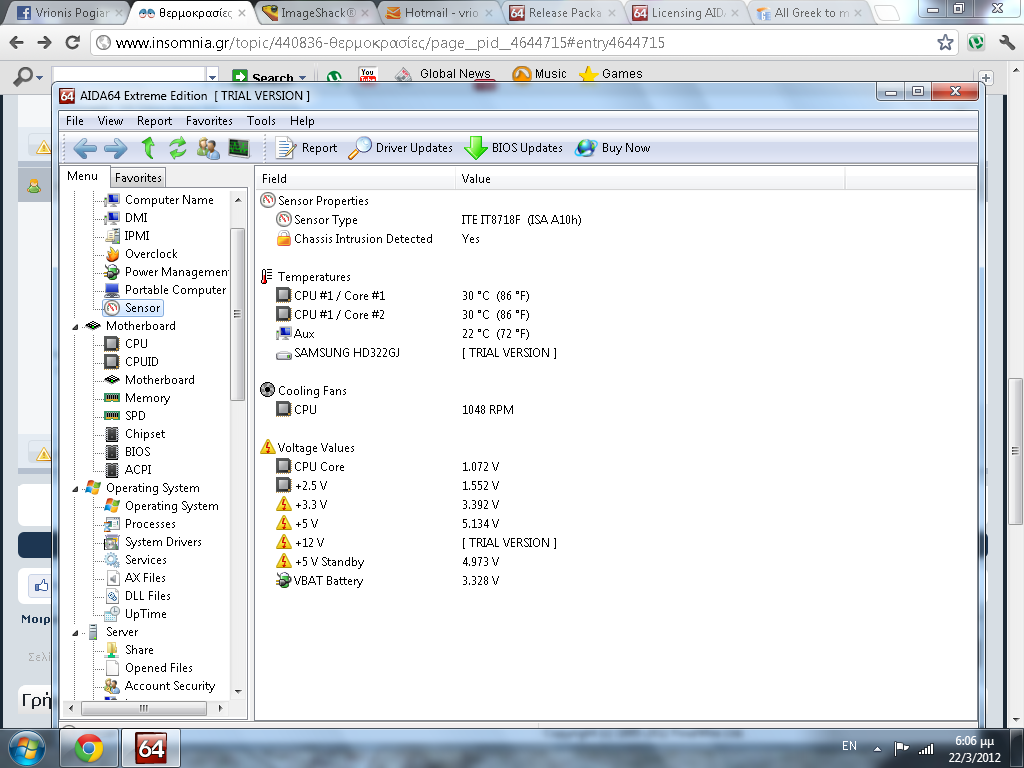1024x768 pixels.
Task: Go forward with the AIDA64 Forward arrow
Action: coord(116,148)
